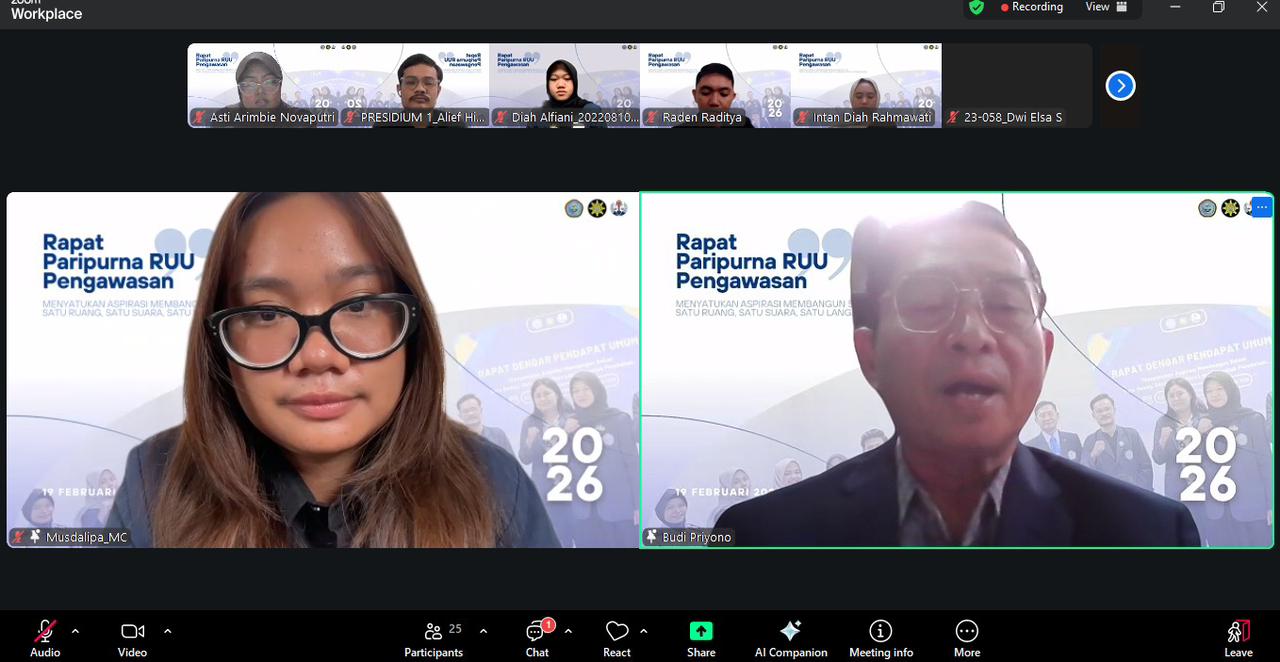Expand the Participants options arrow
The width and height of the screenshot is (1280, 662).
pyautogui.click(x=484, y=631)
